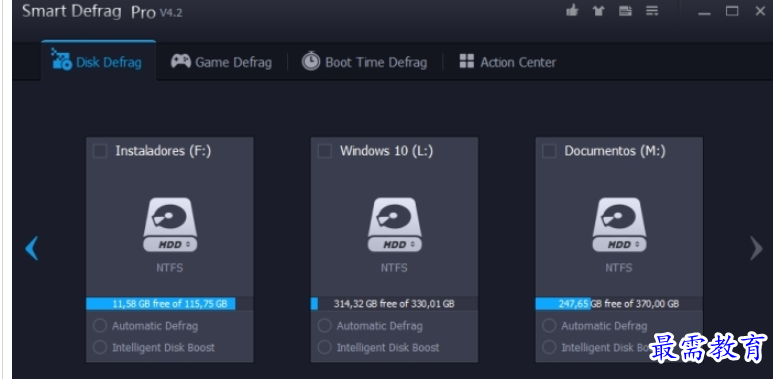Enable Automatic Defrag for Windows 10 (L:)

(x=324, y=326)
